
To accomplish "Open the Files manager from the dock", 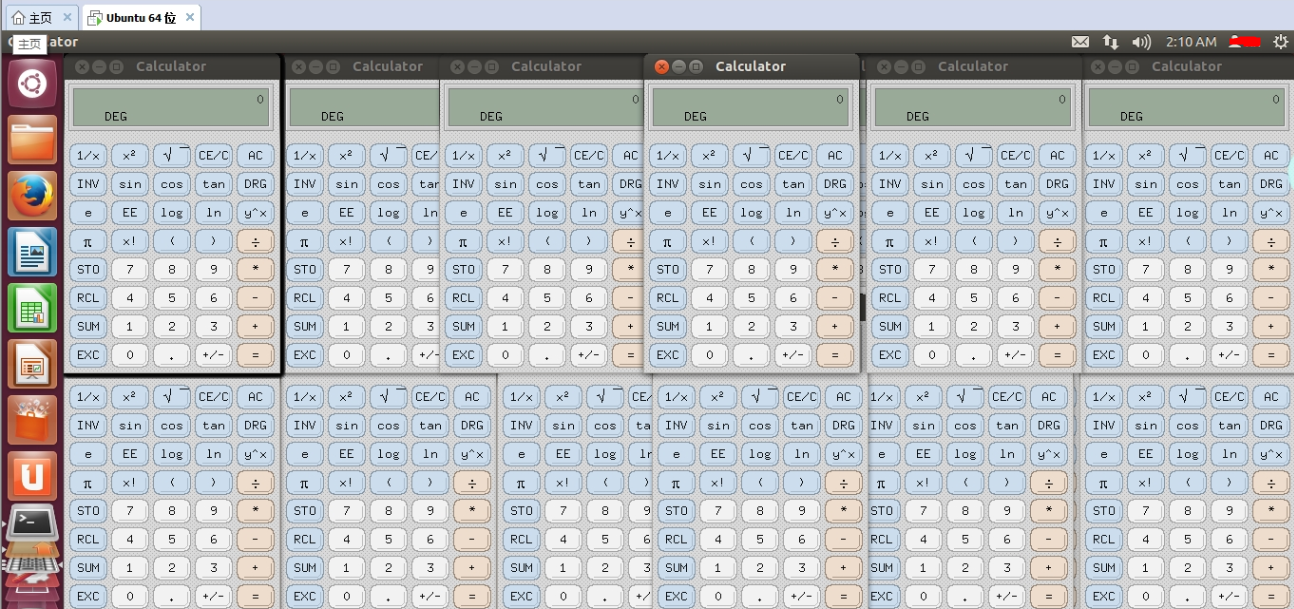I will pyautogui.click(x=32, y=139).
